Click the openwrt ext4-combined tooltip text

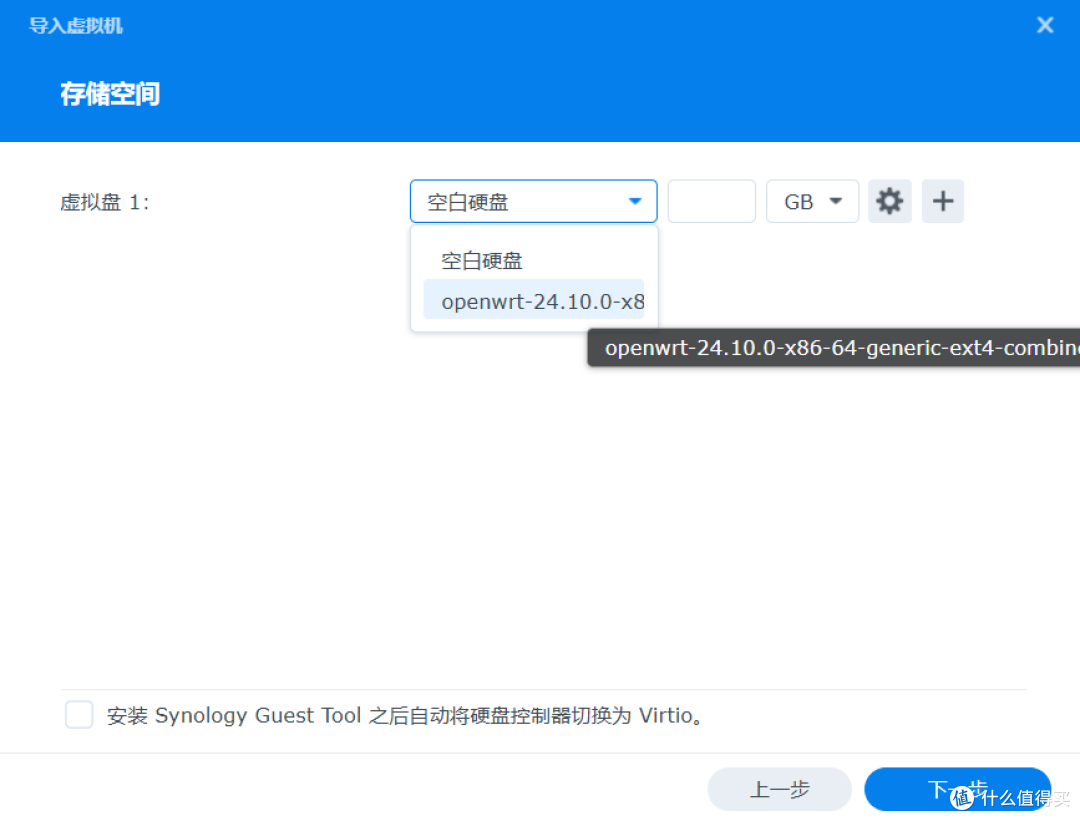pyautogui.click(x=833, y=347)
